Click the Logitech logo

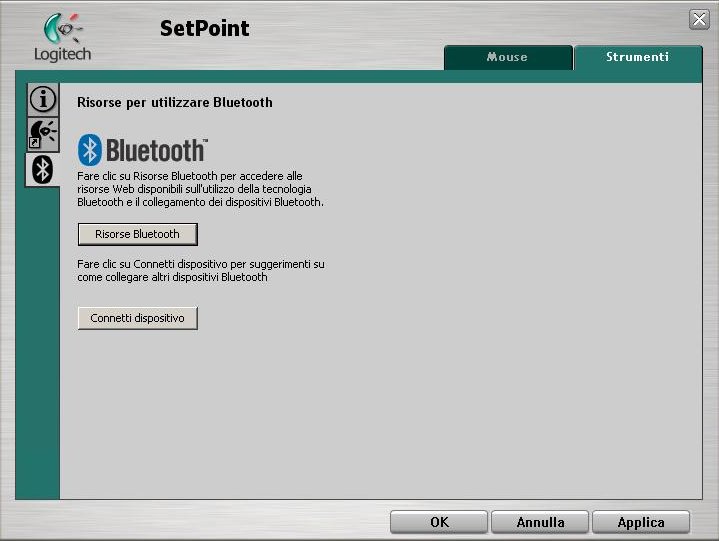63,38
